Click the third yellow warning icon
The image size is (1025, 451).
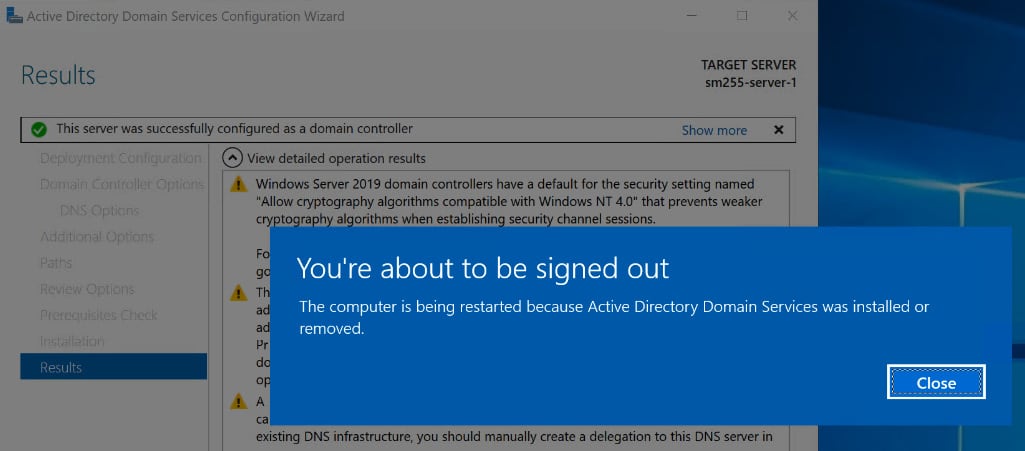pos(239,401)
